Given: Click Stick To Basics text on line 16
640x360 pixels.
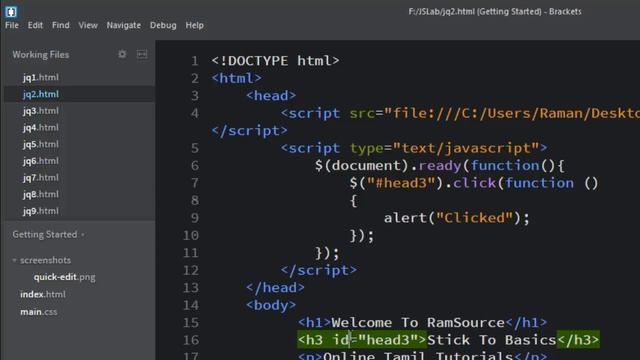Looking at the screenshot, I should point(491,340).
